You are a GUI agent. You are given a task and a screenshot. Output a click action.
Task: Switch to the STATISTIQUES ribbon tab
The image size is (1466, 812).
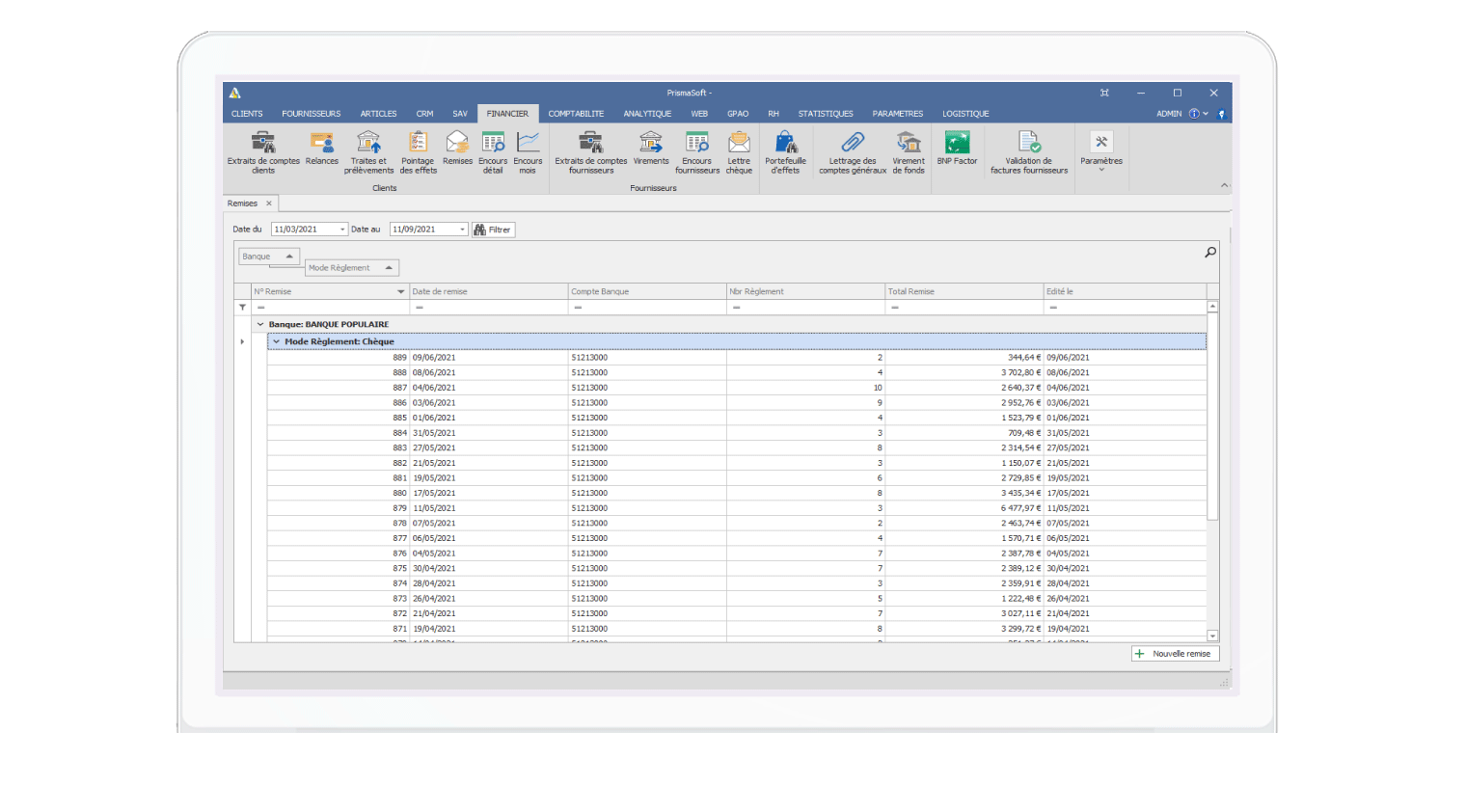coord(826,114)
